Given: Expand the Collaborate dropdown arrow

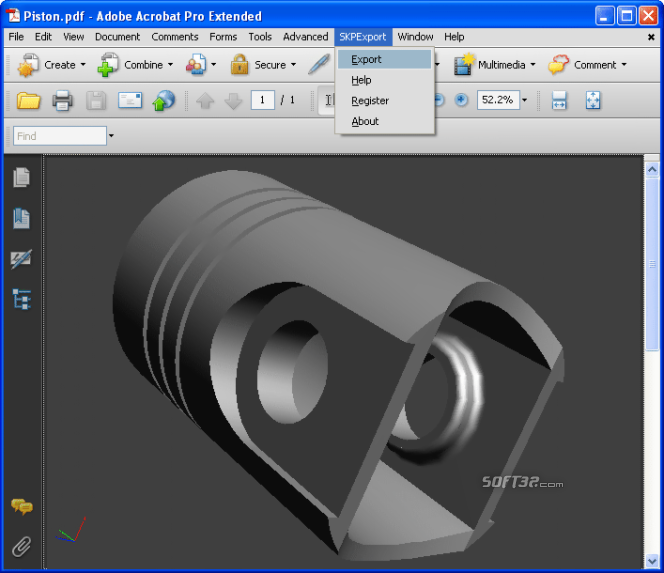Looking at the screenshot, I should (x=213, y=65).
